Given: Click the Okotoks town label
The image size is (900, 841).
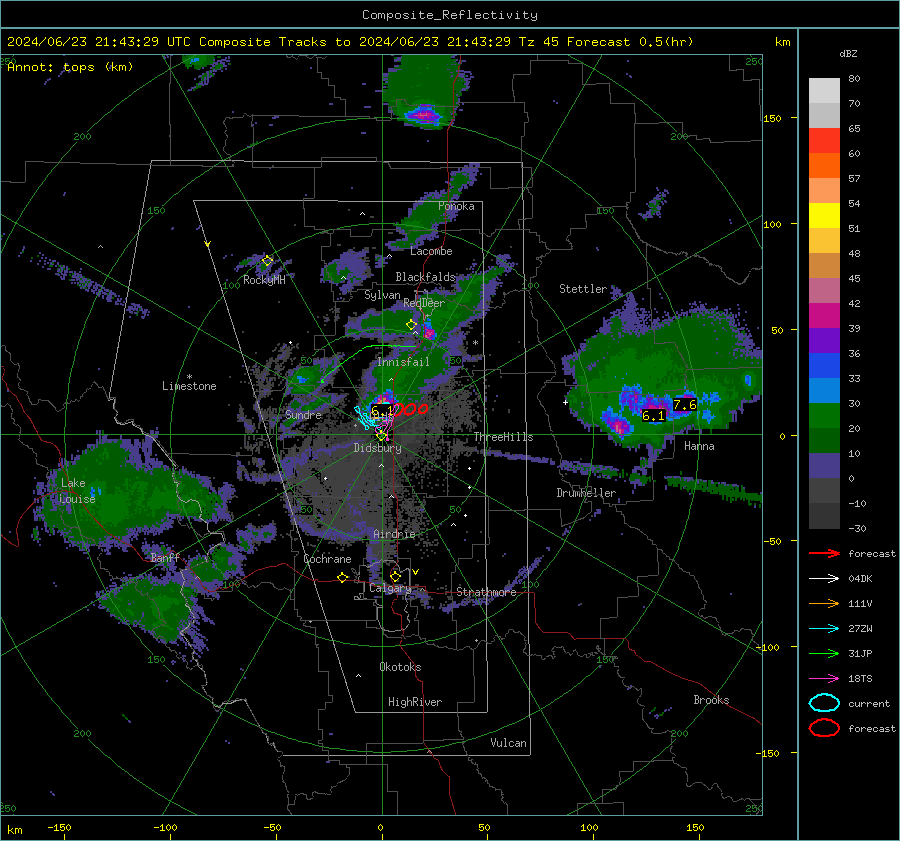Looking at the screenshot, I should [x=400, y=666].
